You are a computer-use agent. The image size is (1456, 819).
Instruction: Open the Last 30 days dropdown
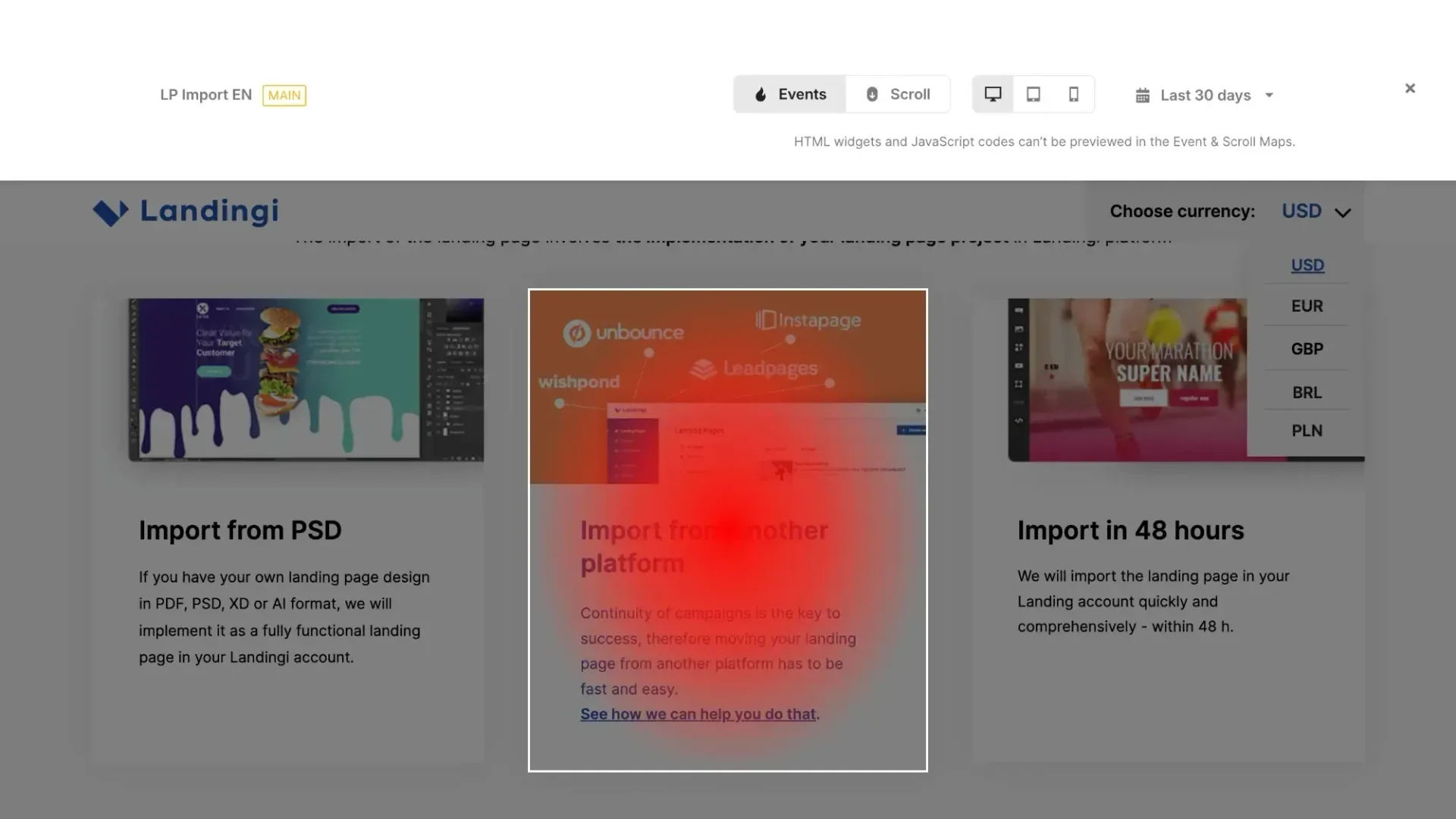point(1205,96)
